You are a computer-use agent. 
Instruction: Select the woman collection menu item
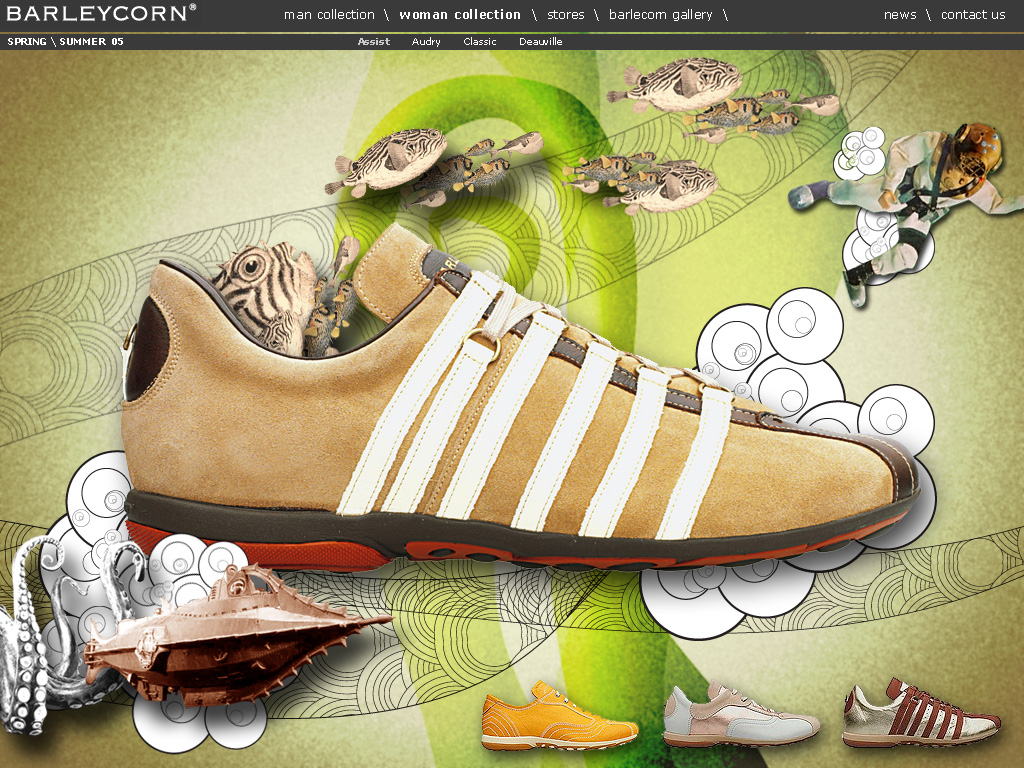tap(460, 14)
